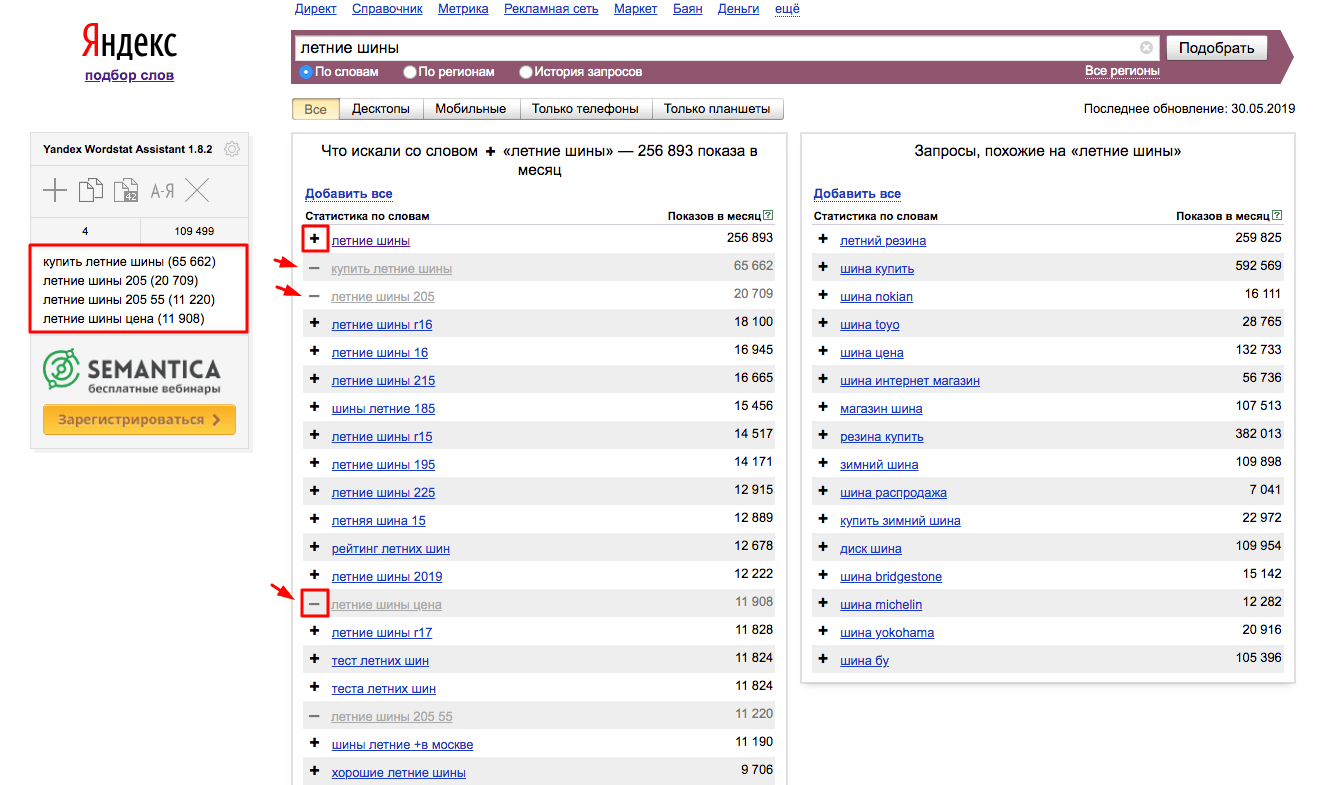This screenshot has width=1326, height=785.
Task: Add 'летний резина' via plus icon
Action: [823, 239]
